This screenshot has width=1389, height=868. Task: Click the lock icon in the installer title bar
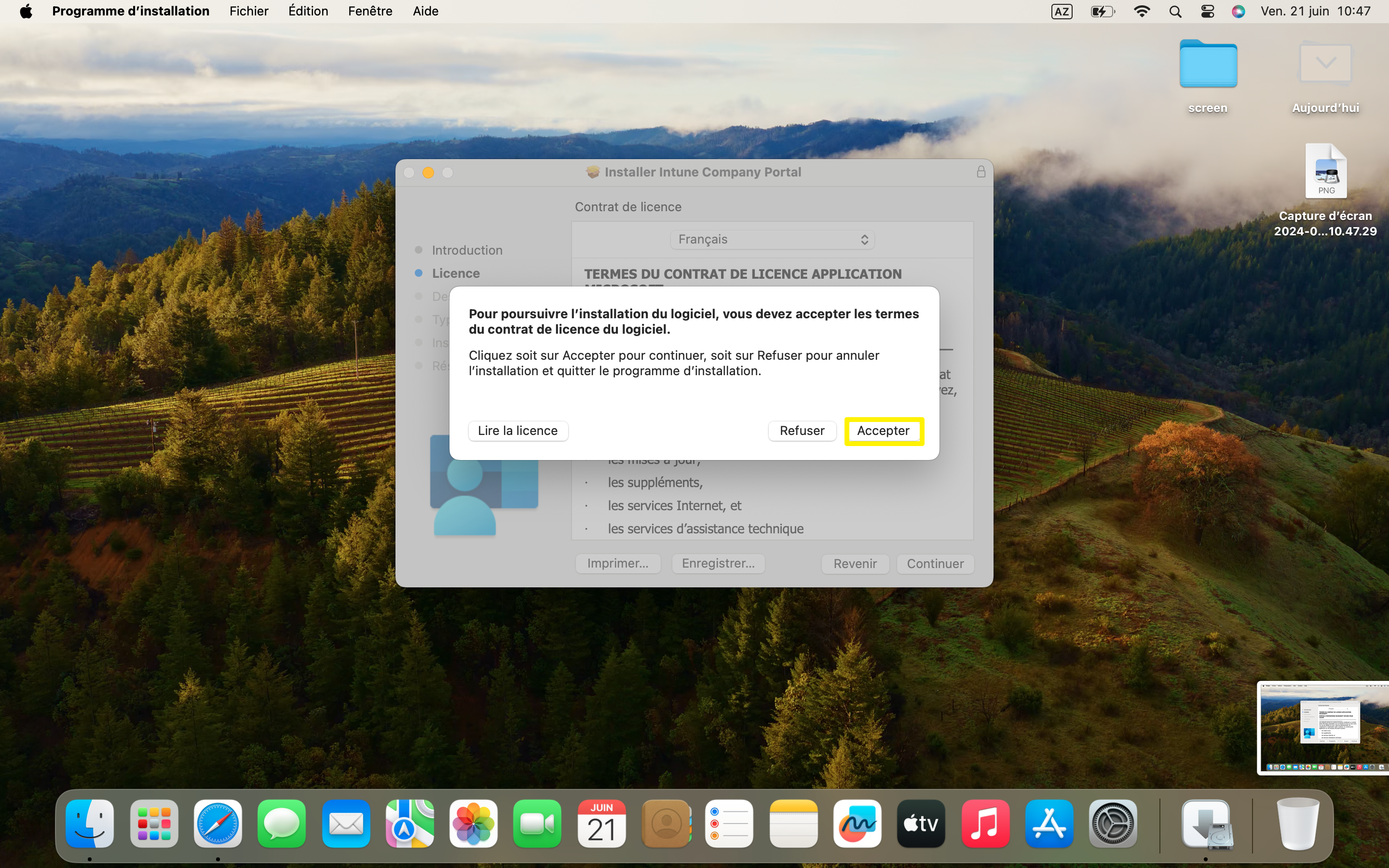click(981, 172)
